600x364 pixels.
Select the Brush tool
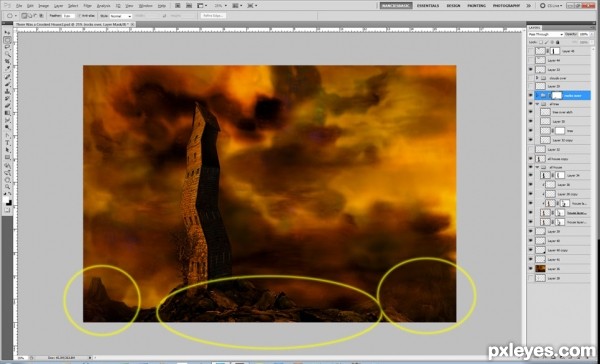click(7, 85)
